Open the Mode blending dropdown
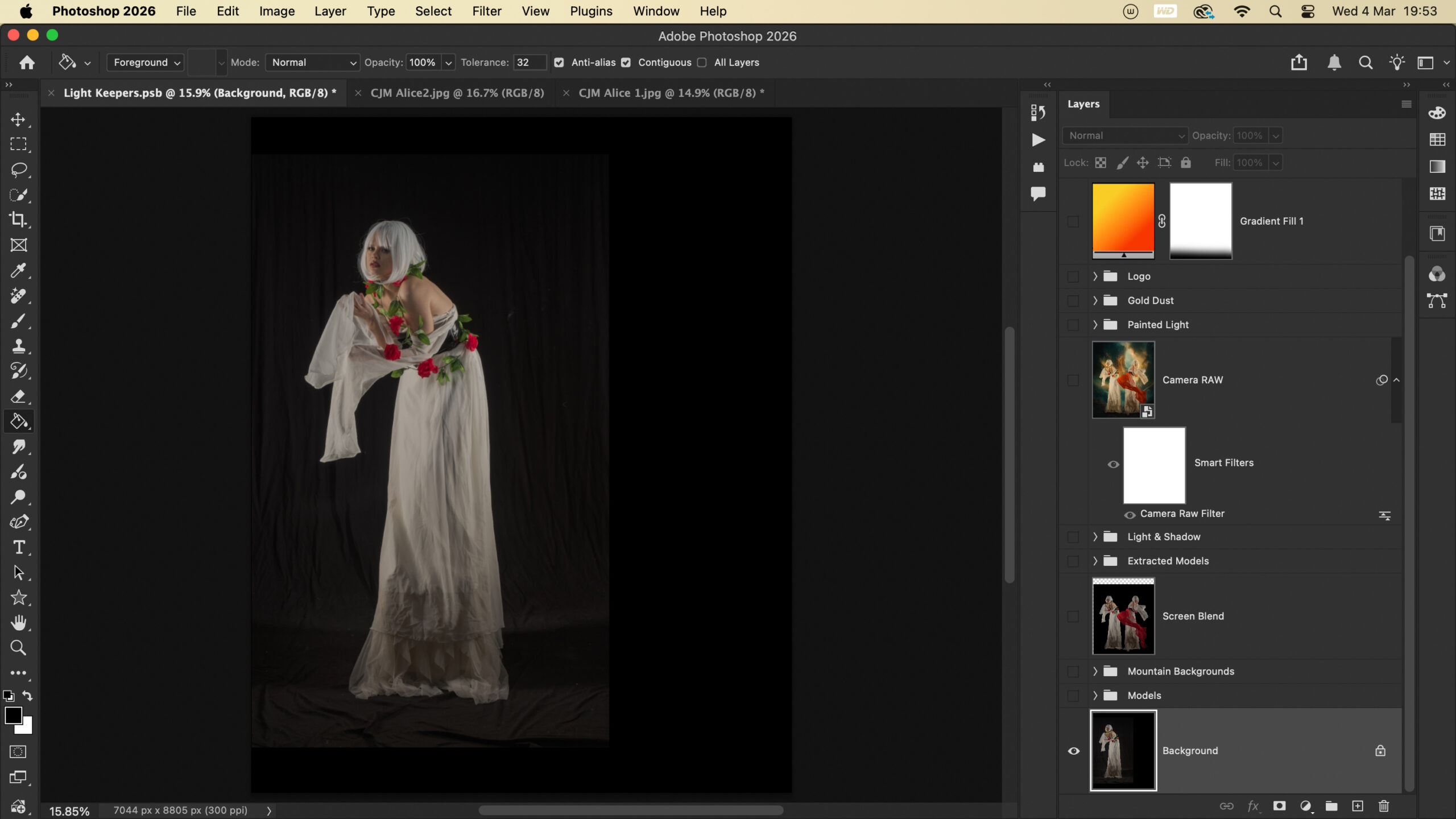Screen dimensions: 1456x819 (x=312, y=63)
